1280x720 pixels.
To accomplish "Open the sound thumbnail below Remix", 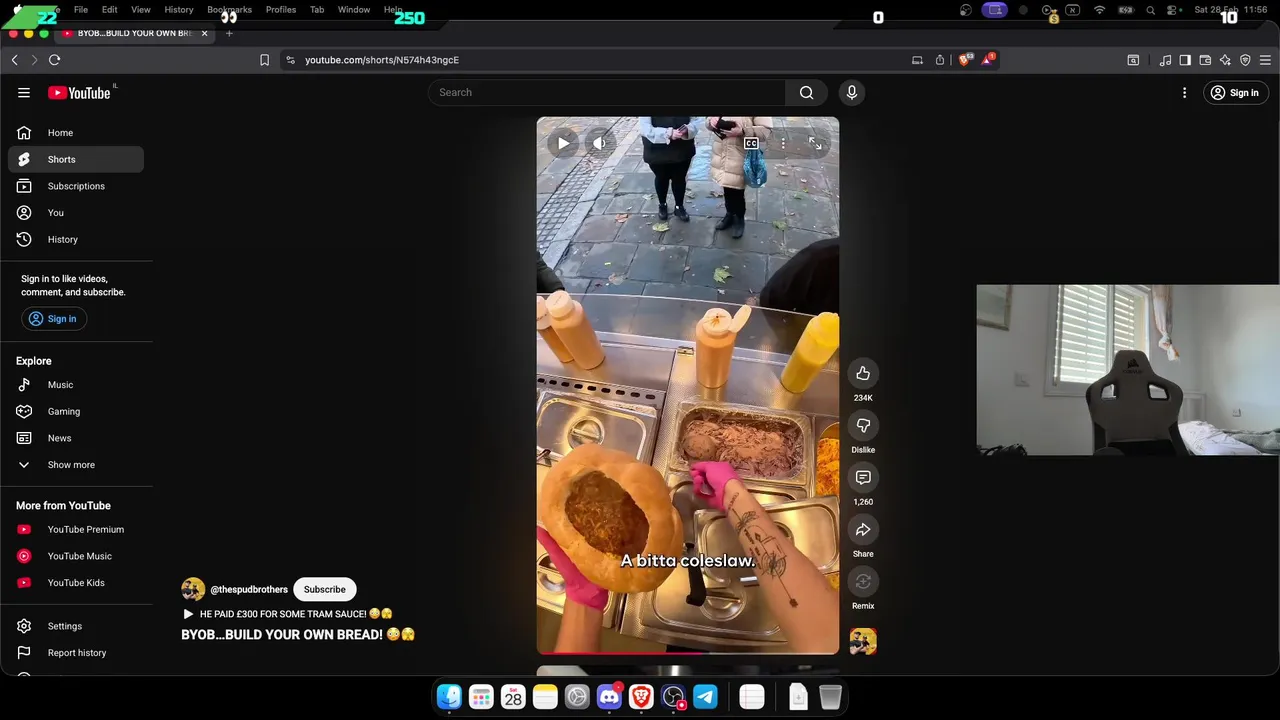I will pos(863,641).
